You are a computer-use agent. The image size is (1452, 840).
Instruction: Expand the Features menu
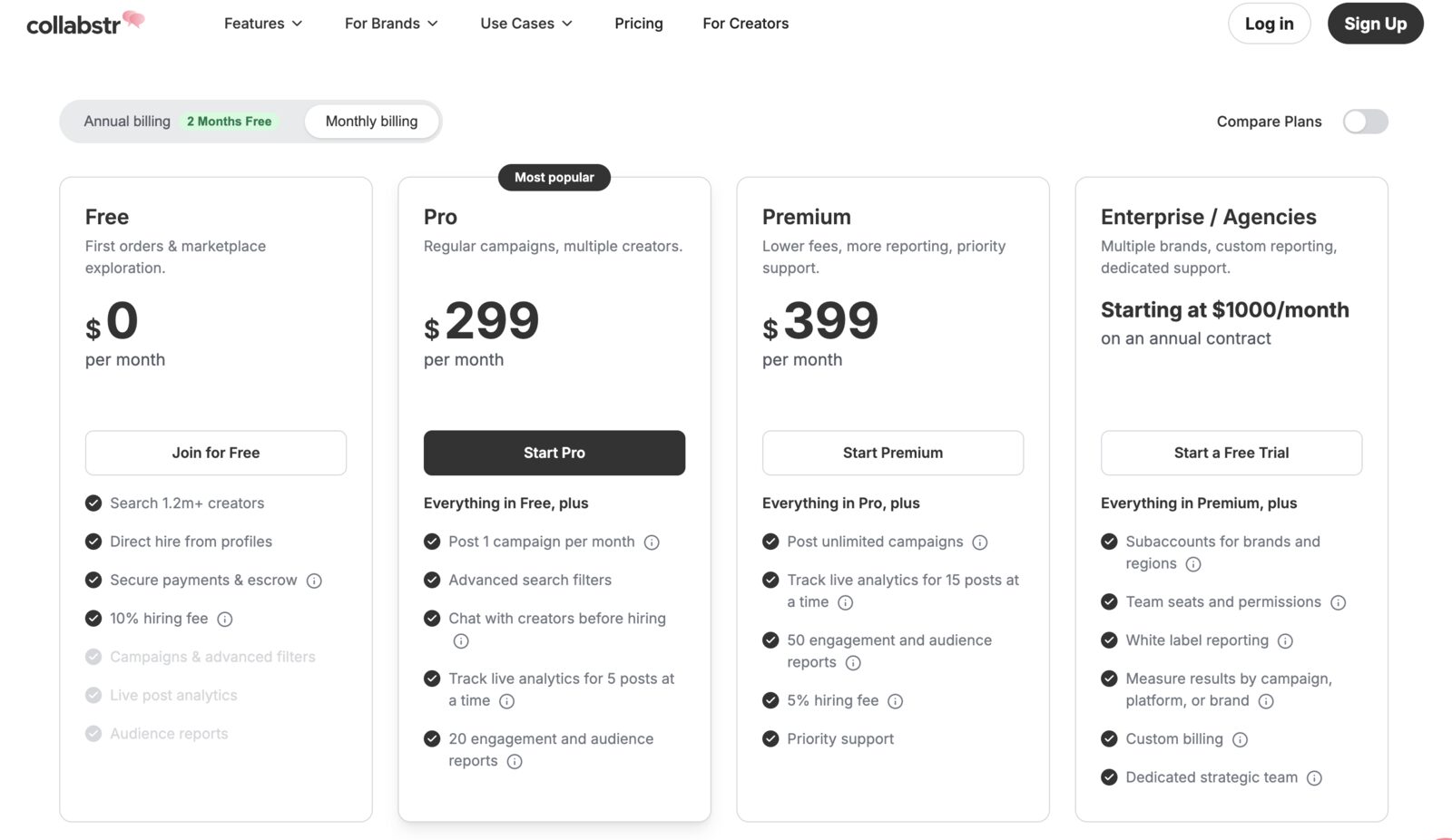[263, 24]
